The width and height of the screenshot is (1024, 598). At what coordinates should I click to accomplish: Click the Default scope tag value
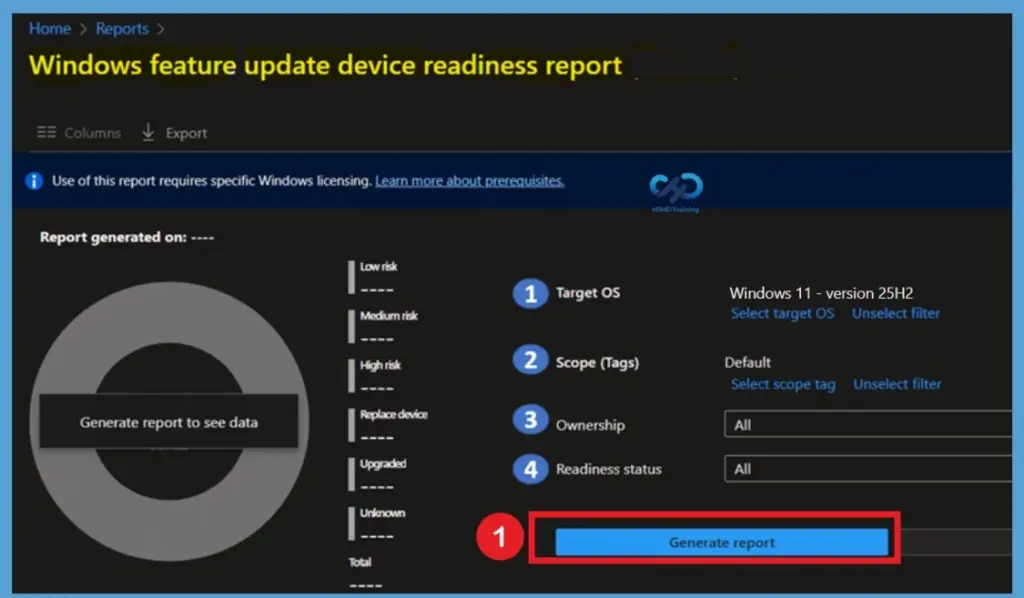coord(747,362)
